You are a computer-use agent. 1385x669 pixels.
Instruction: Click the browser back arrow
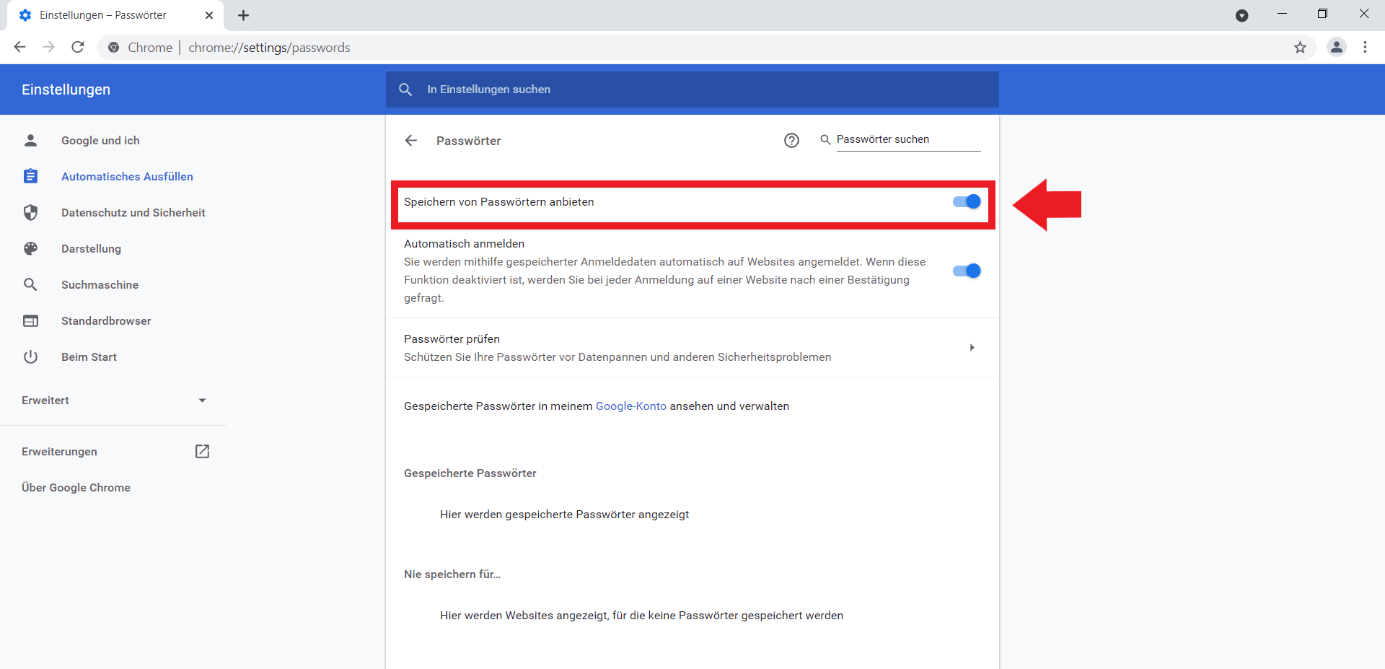pyautogui.click(x=20, y=47)
